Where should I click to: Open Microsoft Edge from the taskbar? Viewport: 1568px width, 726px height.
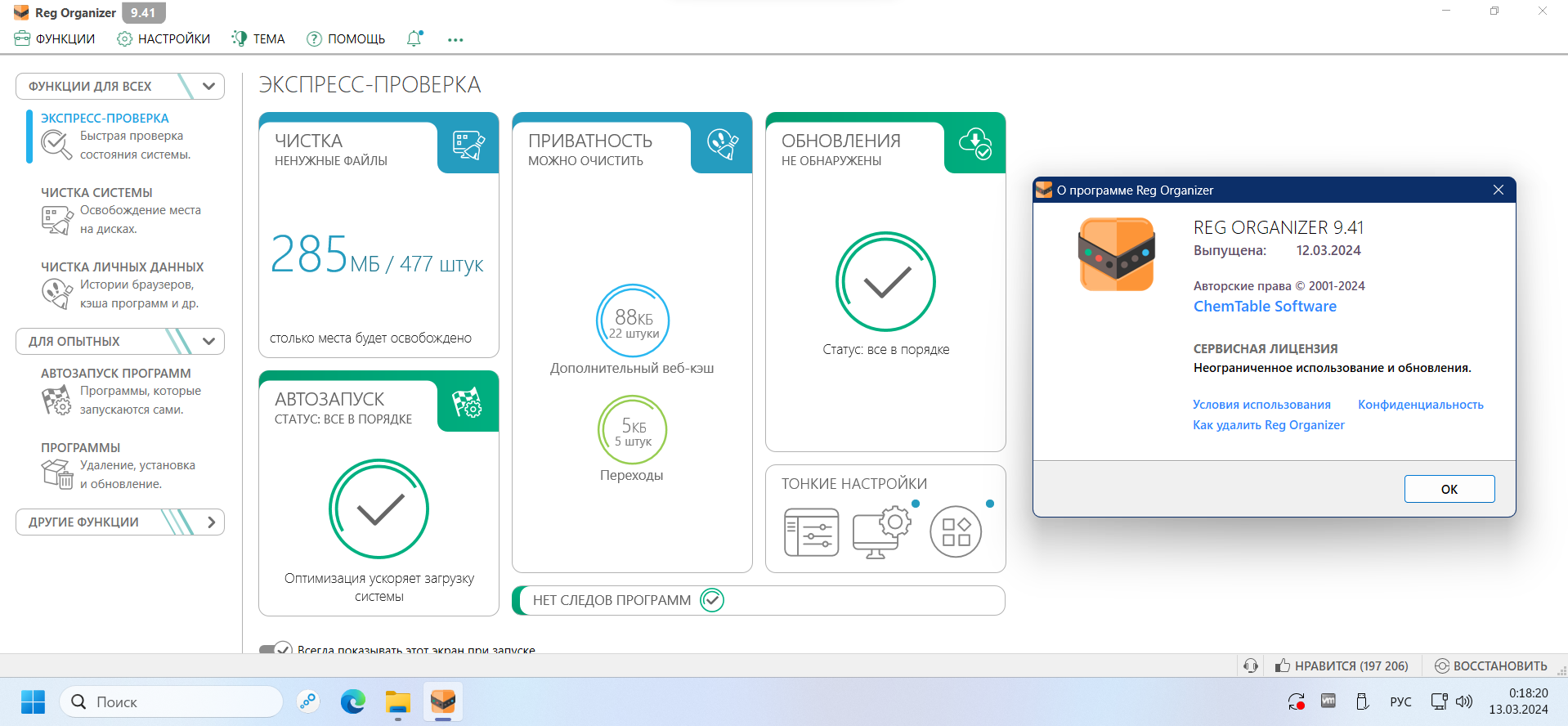[353, 701]
